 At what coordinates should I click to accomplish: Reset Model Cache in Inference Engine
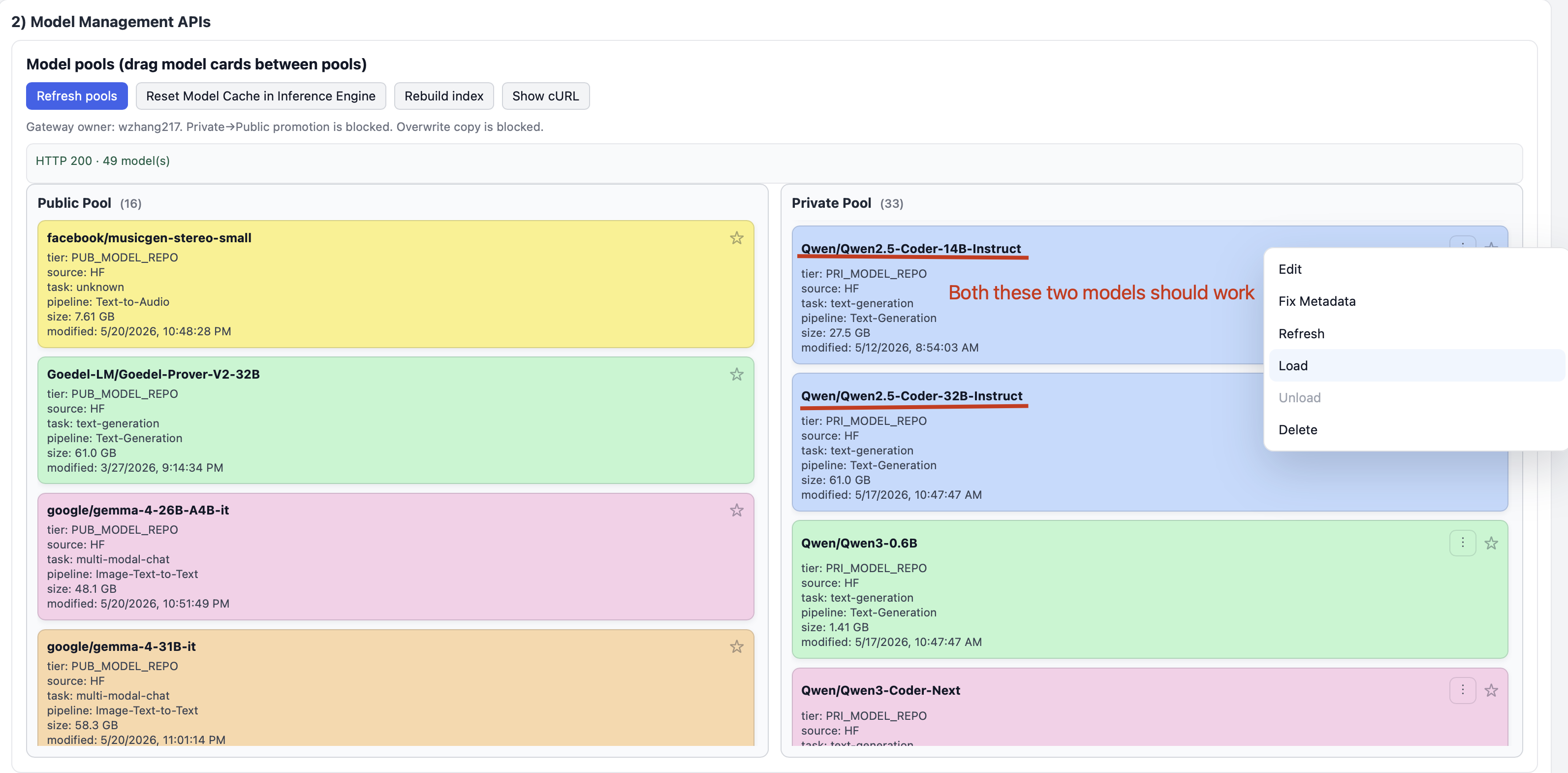pos(260,96)
